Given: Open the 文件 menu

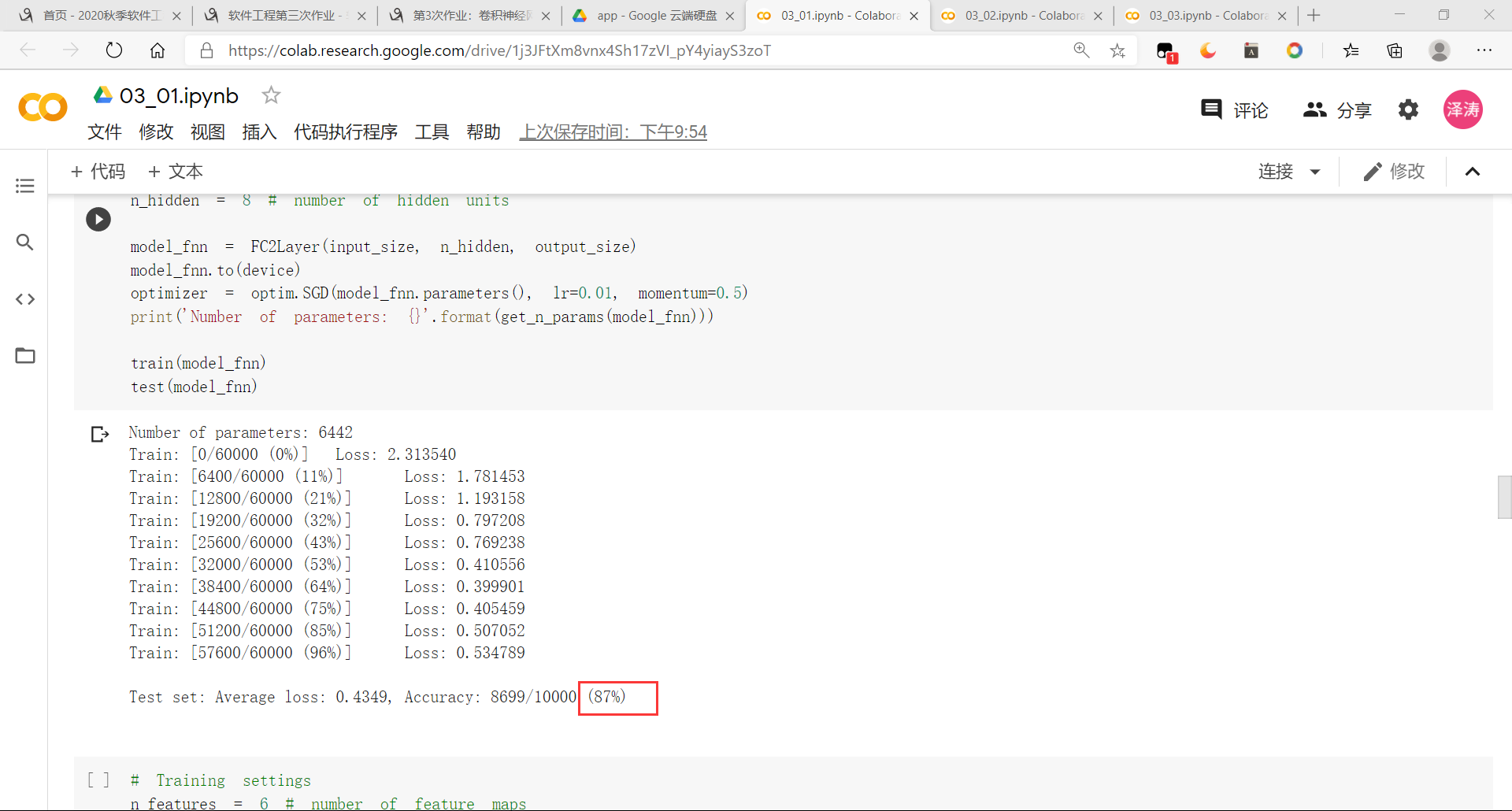Looking at the screenshot, I should point(105,131).
